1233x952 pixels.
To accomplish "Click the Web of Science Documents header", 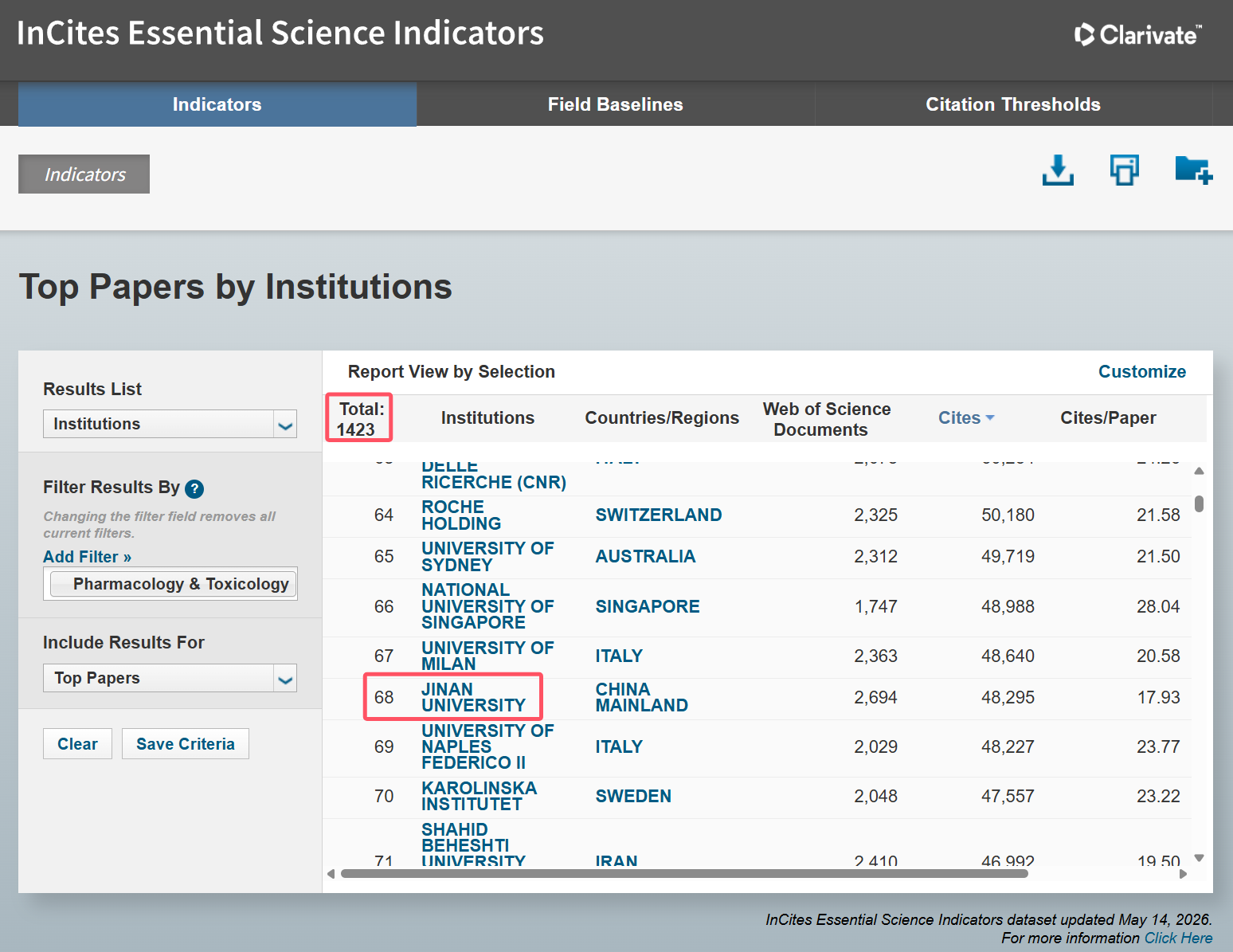I will coord(827,419).
